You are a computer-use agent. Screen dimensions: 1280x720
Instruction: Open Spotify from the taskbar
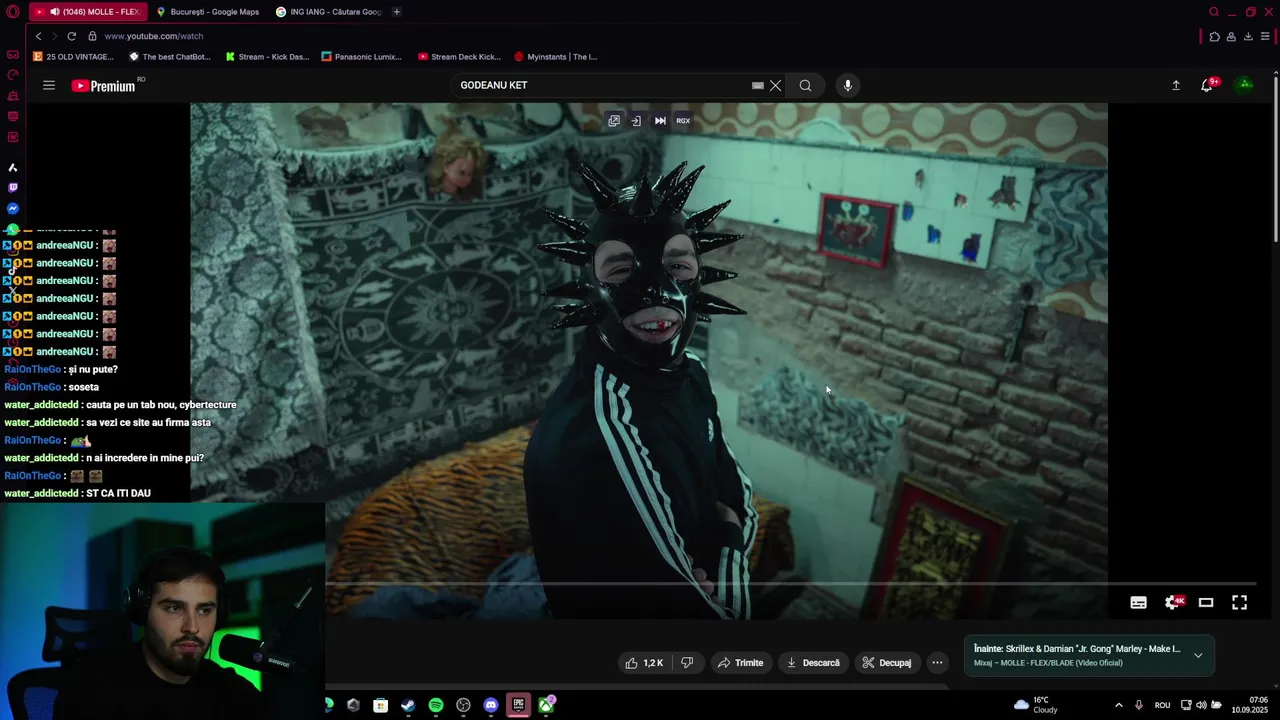[436, 705]
